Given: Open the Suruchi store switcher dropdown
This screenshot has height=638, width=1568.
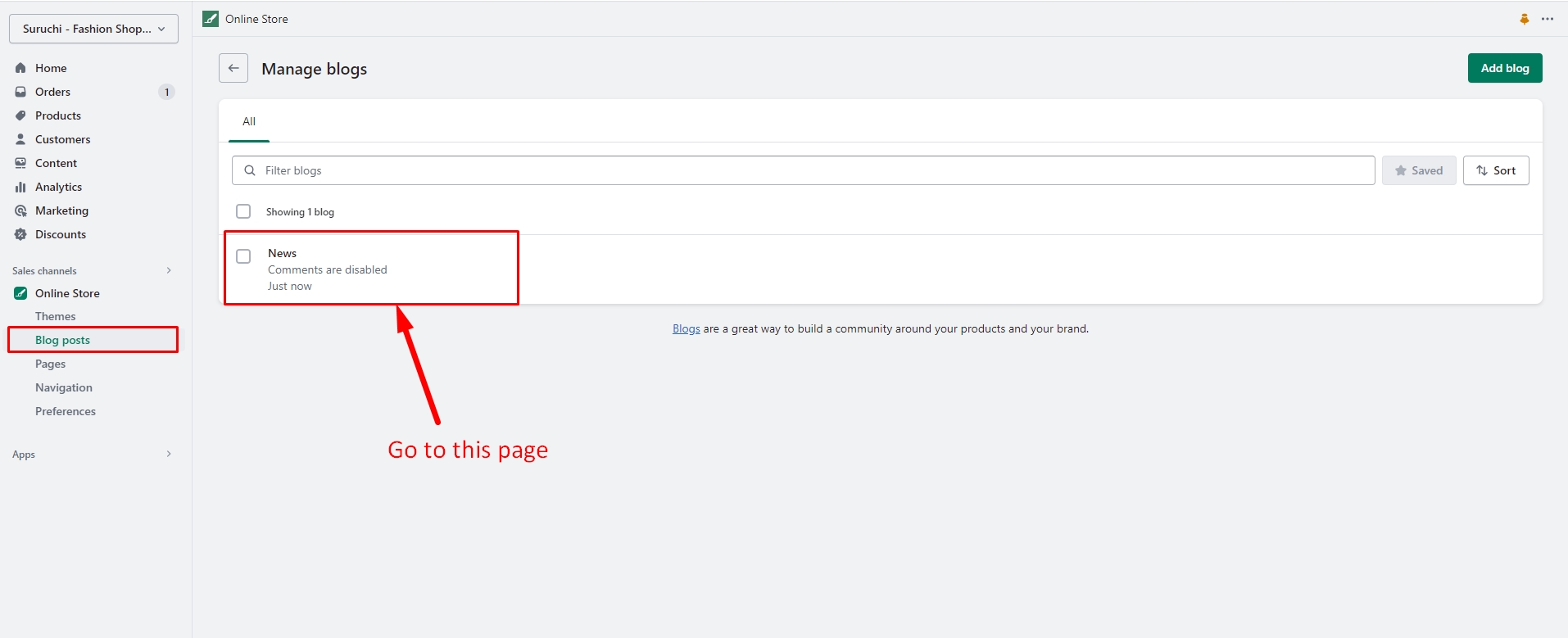Looking at the screenshot, I should (93, 29).
